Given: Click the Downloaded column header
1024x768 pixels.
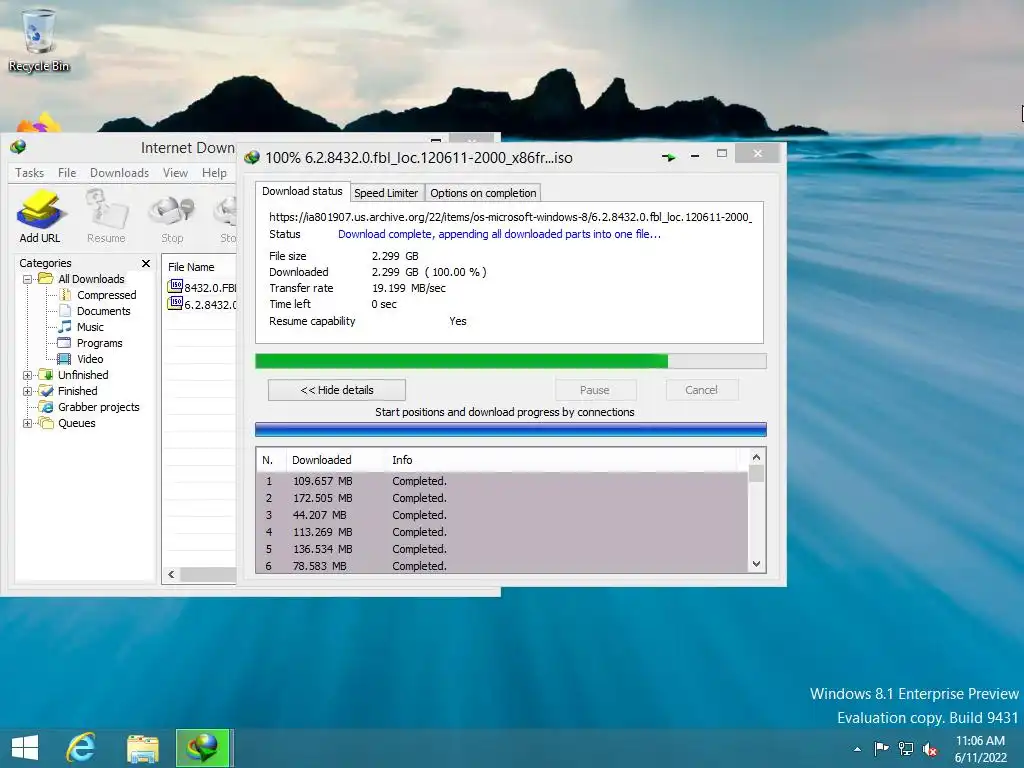Looking at the screenshot, I should click(336, 460).
